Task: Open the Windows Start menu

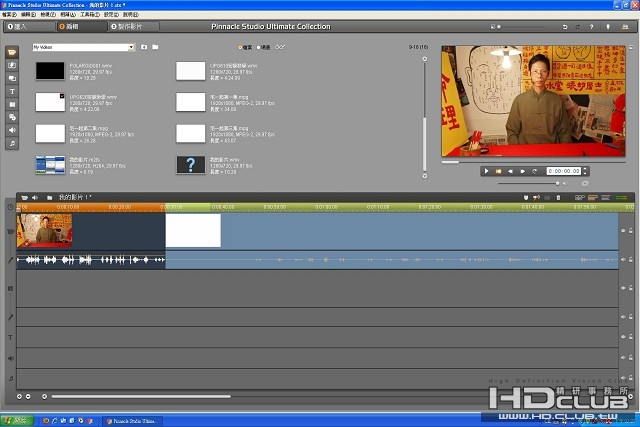Action: coord(16,421)
